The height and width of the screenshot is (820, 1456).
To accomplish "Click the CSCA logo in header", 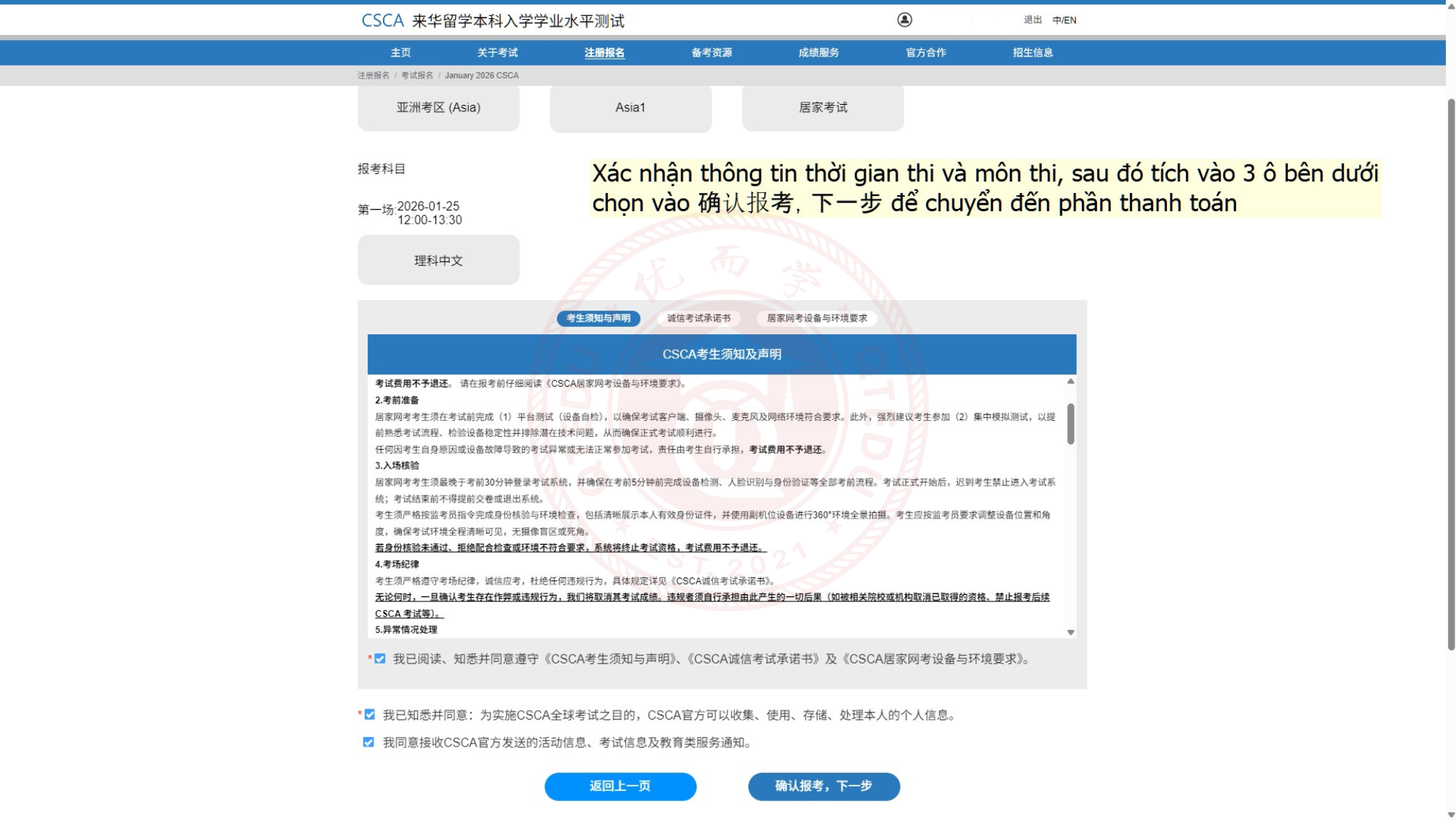I will coord(383,20).
